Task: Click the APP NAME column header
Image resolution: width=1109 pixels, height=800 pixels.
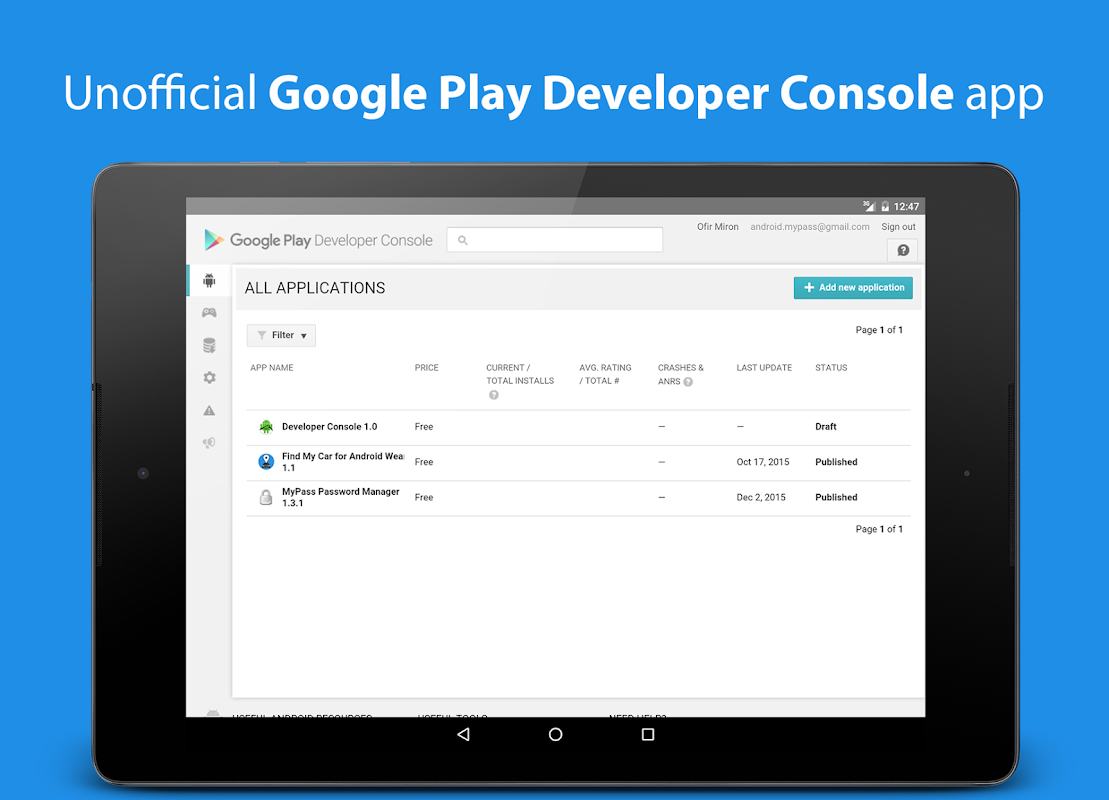Action: [272, 368]
